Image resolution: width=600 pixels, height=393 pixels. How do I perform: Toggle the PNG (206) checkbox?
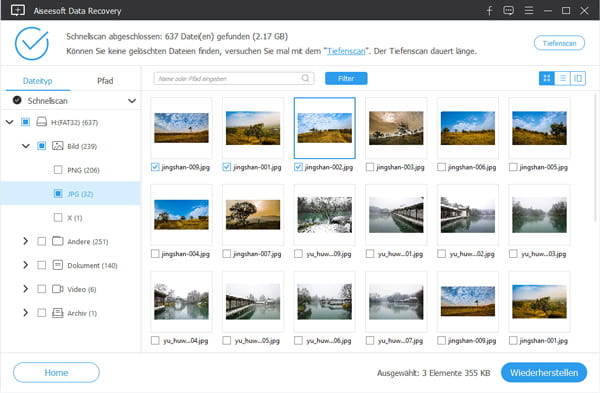(58, 170)
